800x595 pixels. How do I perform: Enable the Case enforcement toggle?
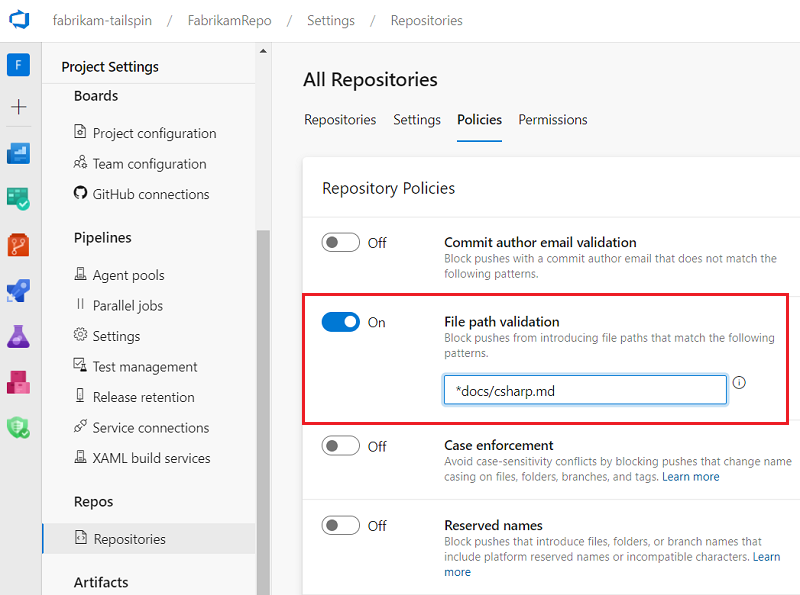click(x=340, y=446)
